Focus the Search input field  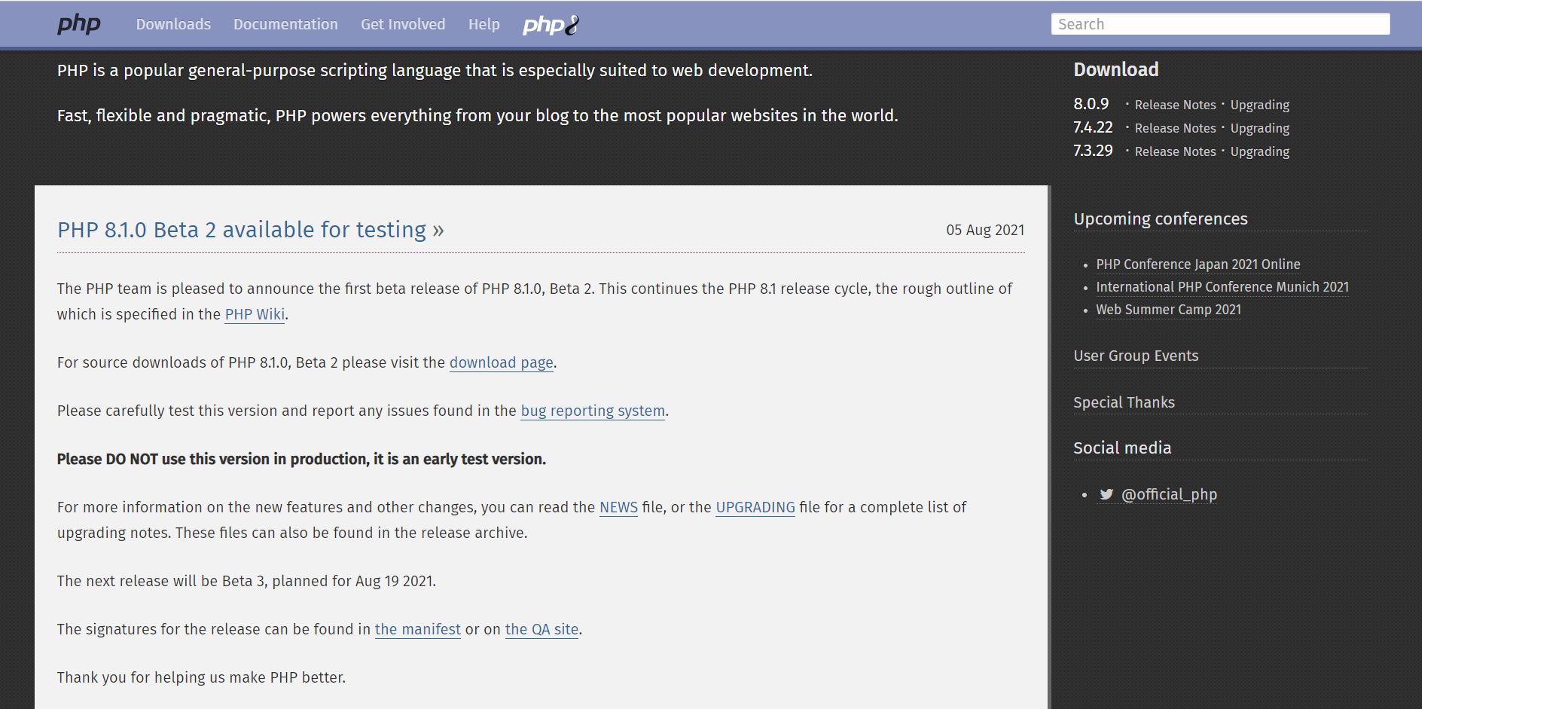point(1220,24)
